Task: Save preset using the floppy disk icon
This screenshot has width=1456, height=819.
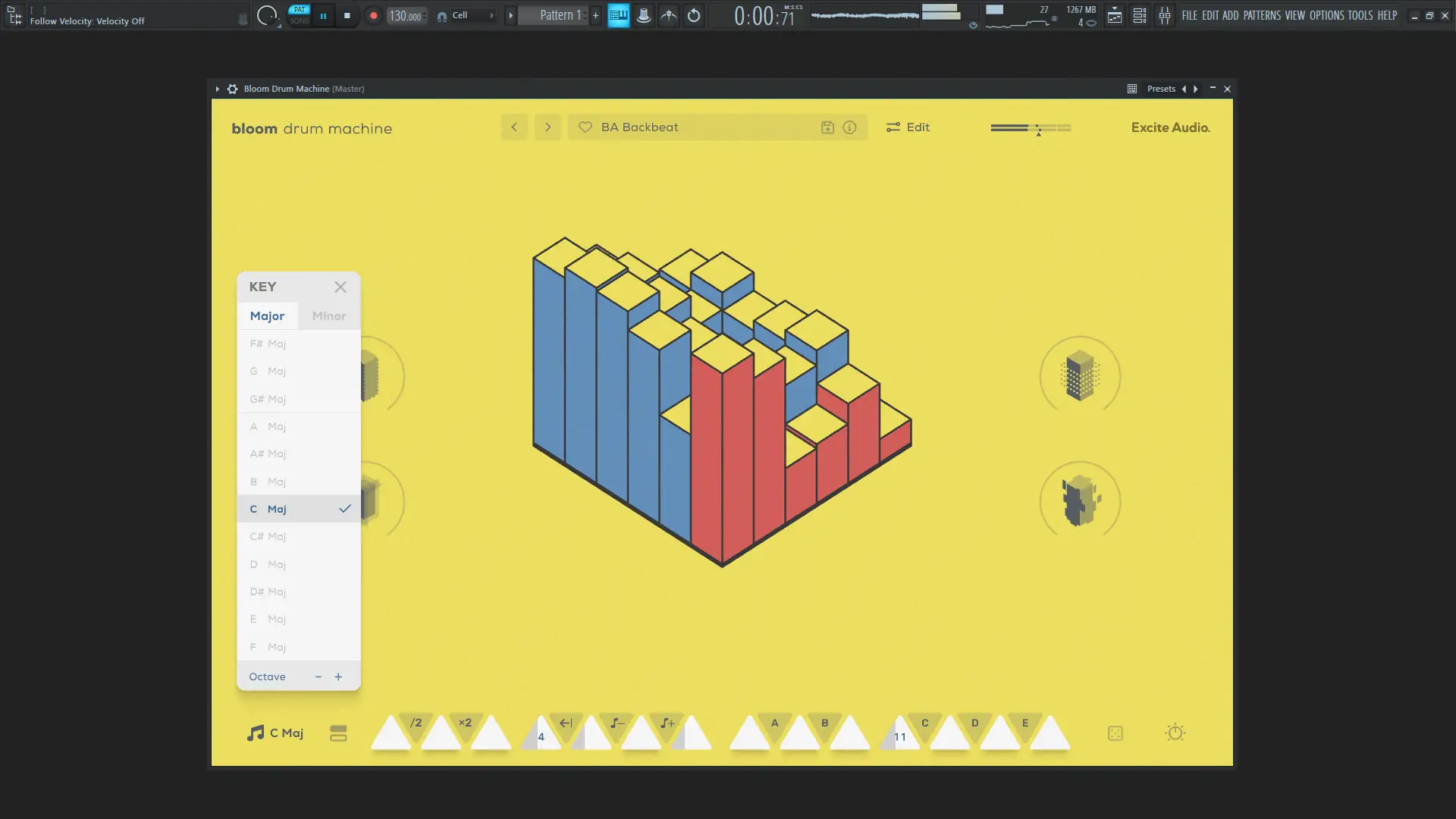Action: coord(827,127)
